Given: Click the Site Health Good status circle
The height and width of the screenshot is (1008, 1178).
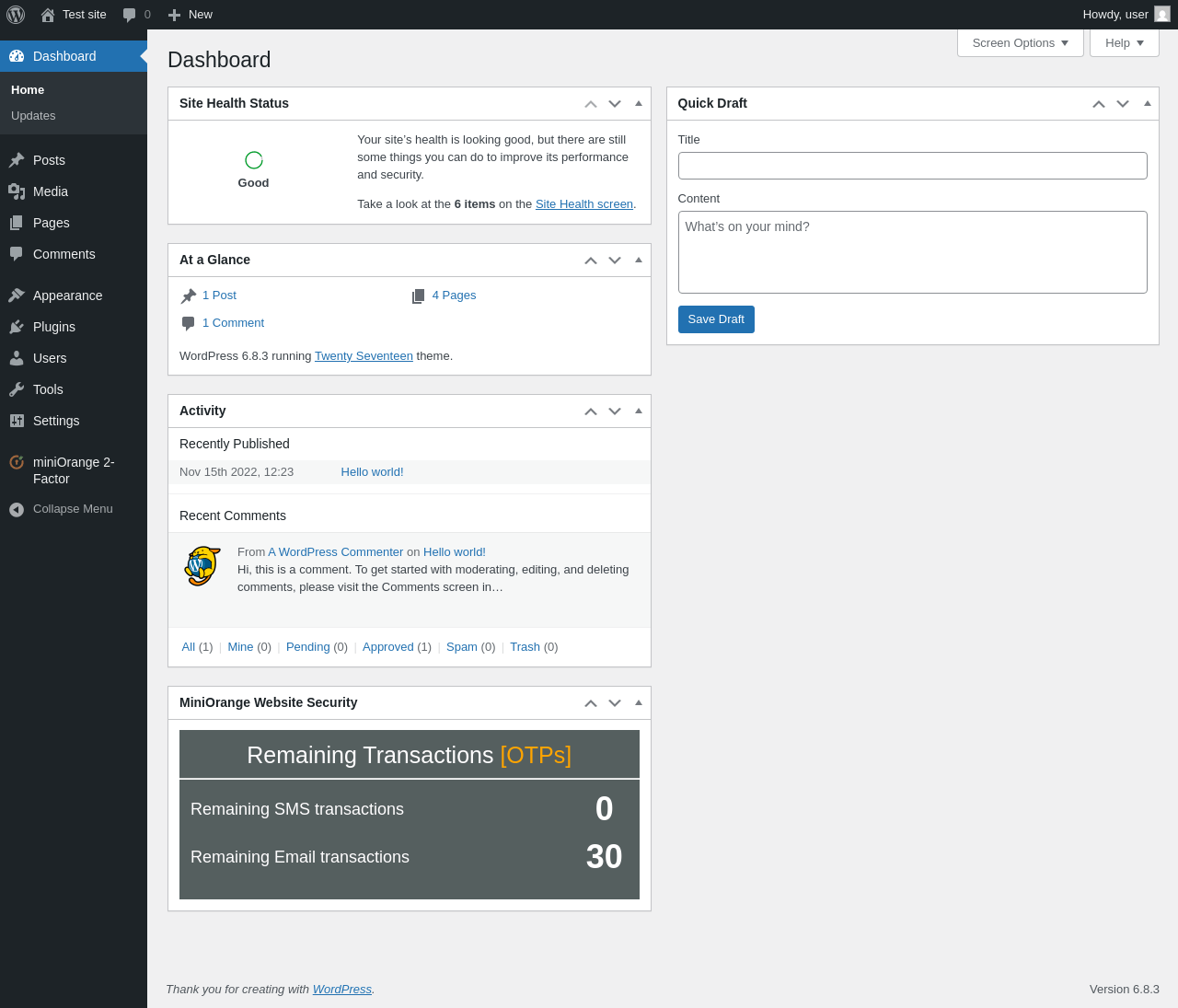Looking at the screenshot, I should point(254,160).
